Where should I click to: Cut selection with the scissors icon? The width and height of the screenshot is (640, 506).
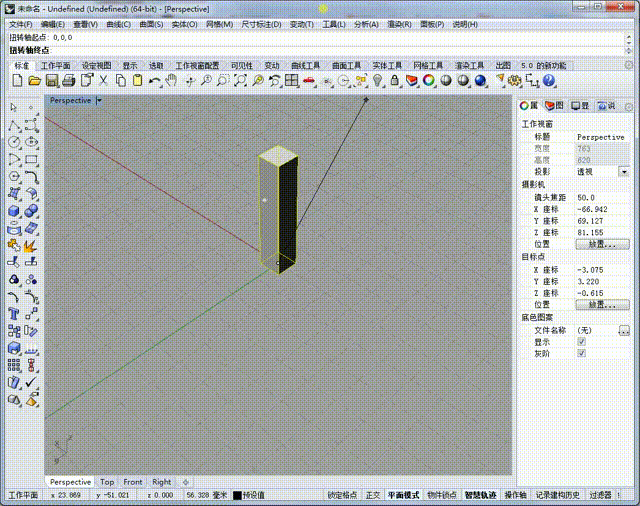tap(104, 80)
